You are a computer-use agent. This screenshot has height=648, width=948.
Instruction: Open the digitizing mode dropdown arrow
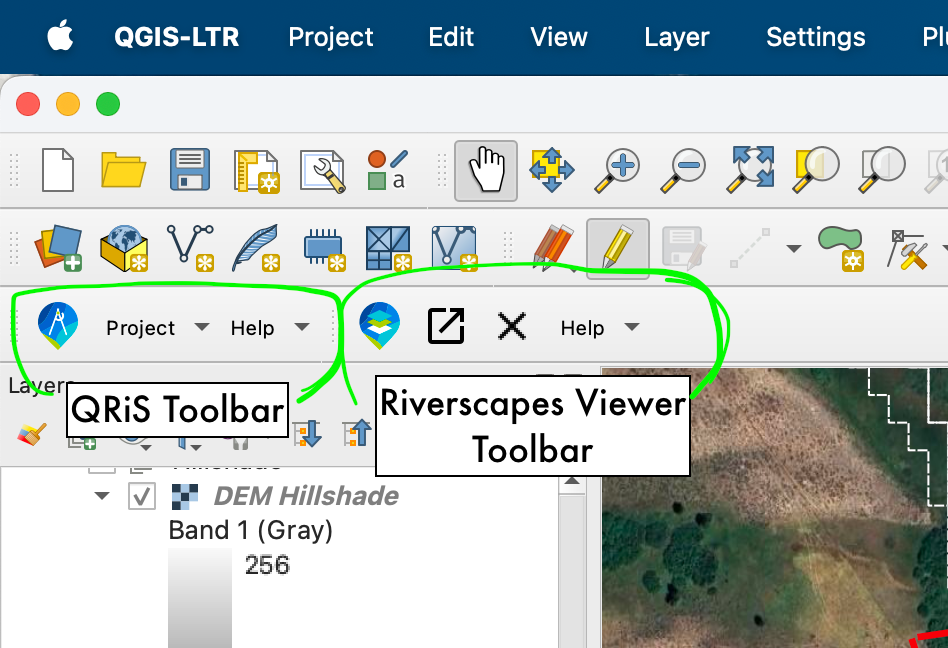pos(793,248)
